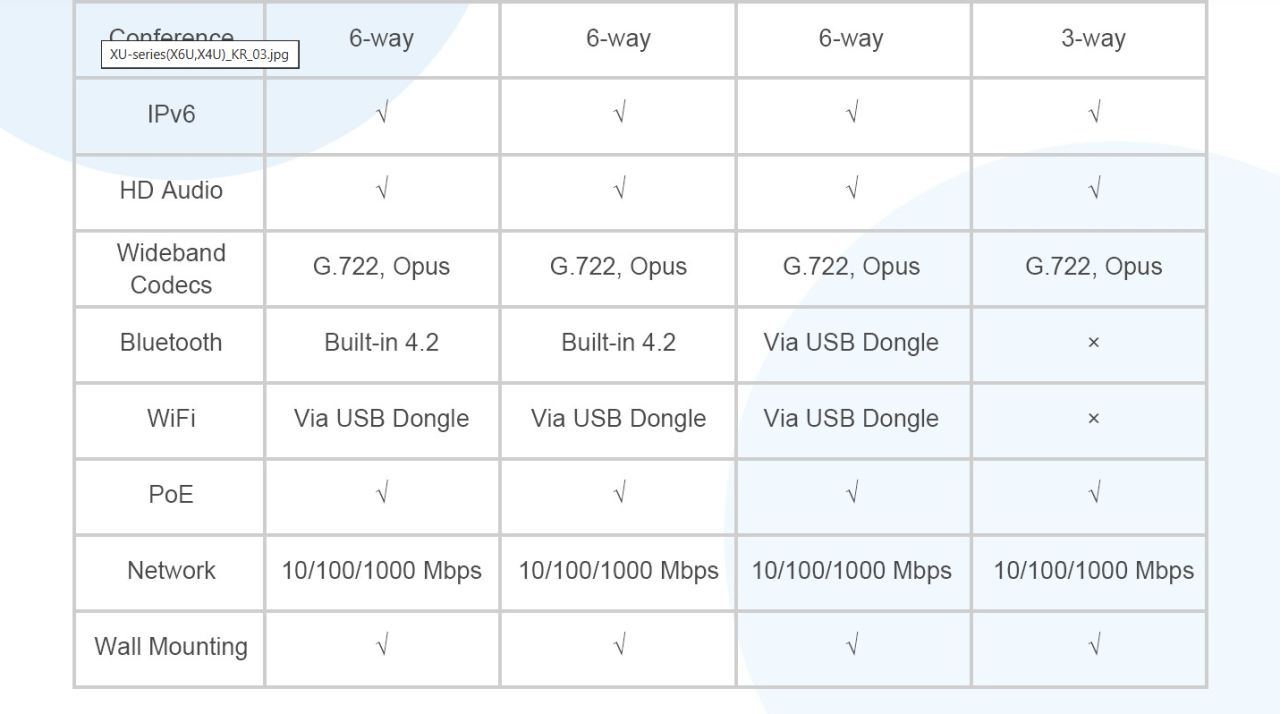The image size is (1280, 714).
Task: Click the last checkmark in the IPv6 row
Action: (x=1094, y=114)
